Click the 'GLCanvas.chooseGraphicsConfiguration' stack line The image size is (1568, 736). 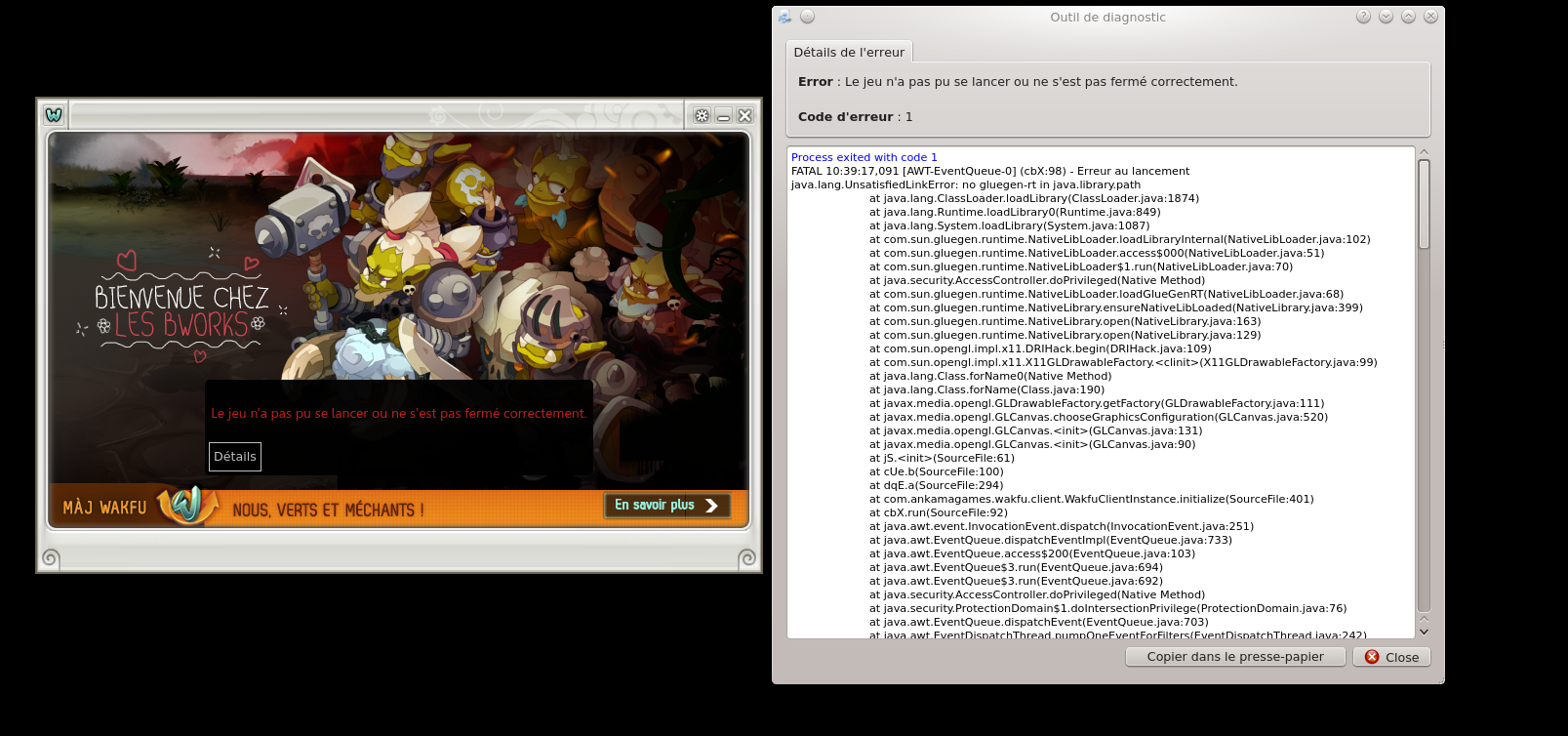coord(1099,417)
